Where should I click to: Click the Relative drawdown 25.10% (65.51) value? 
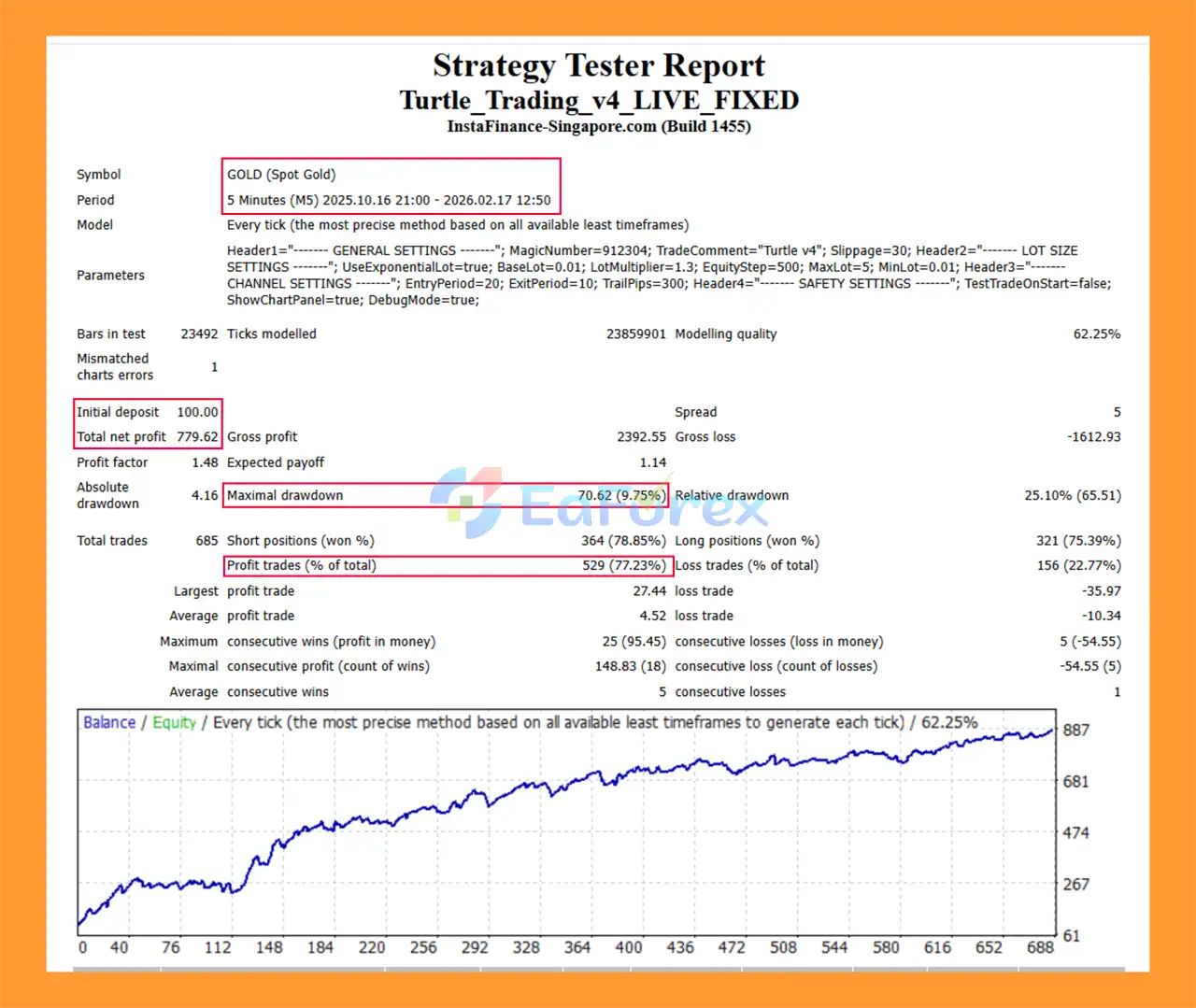coord(1072,495)
